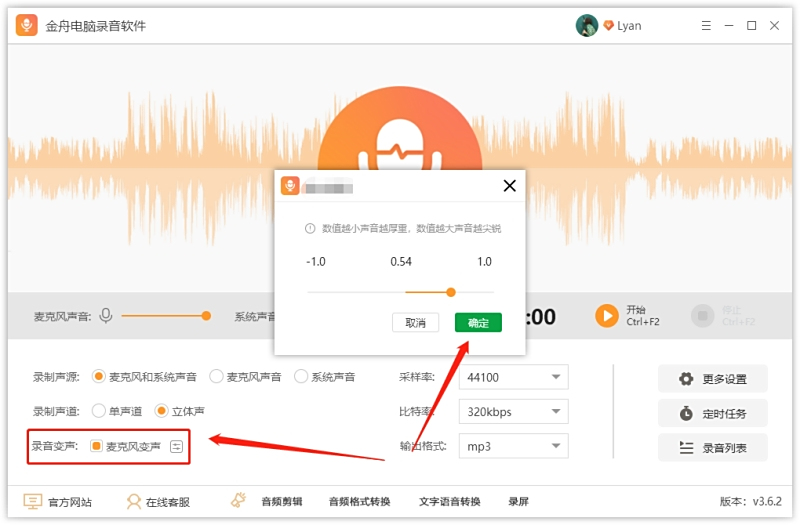
Task: Click the monitor icon for 官方网站
Action: [x=33, y=502]
